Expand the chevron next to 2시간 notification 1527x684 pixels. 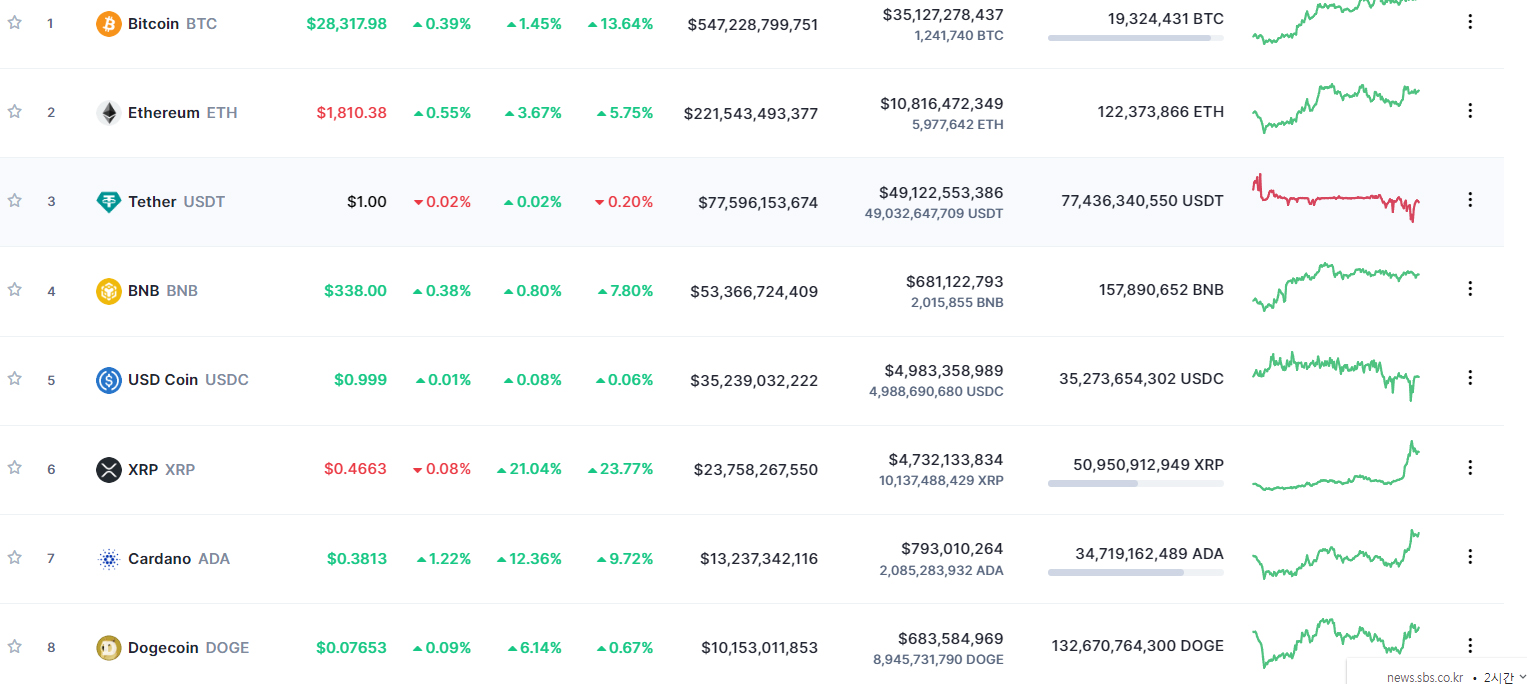click(1522, 677)
